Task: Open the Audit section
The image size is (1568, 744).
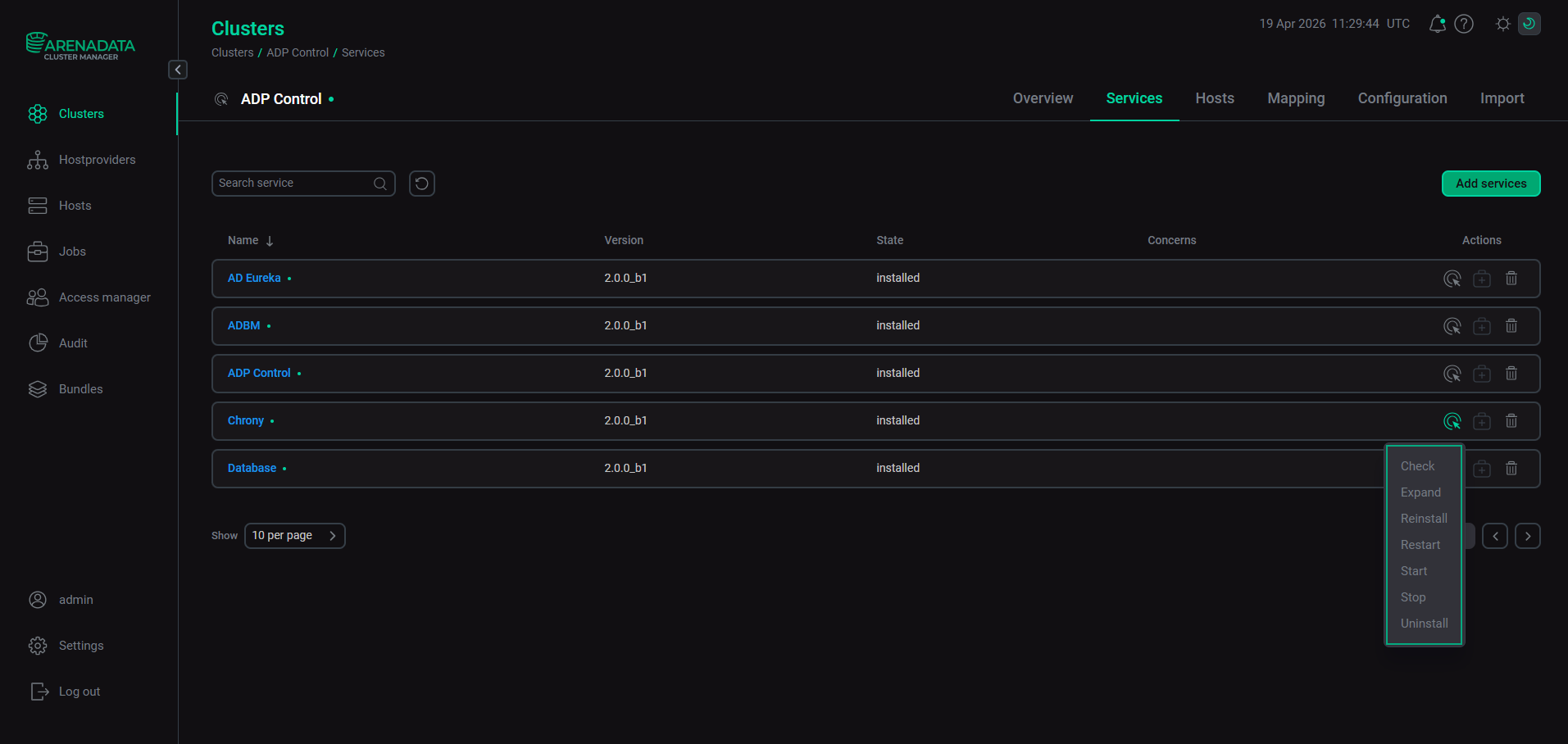Action: point(57,343)
